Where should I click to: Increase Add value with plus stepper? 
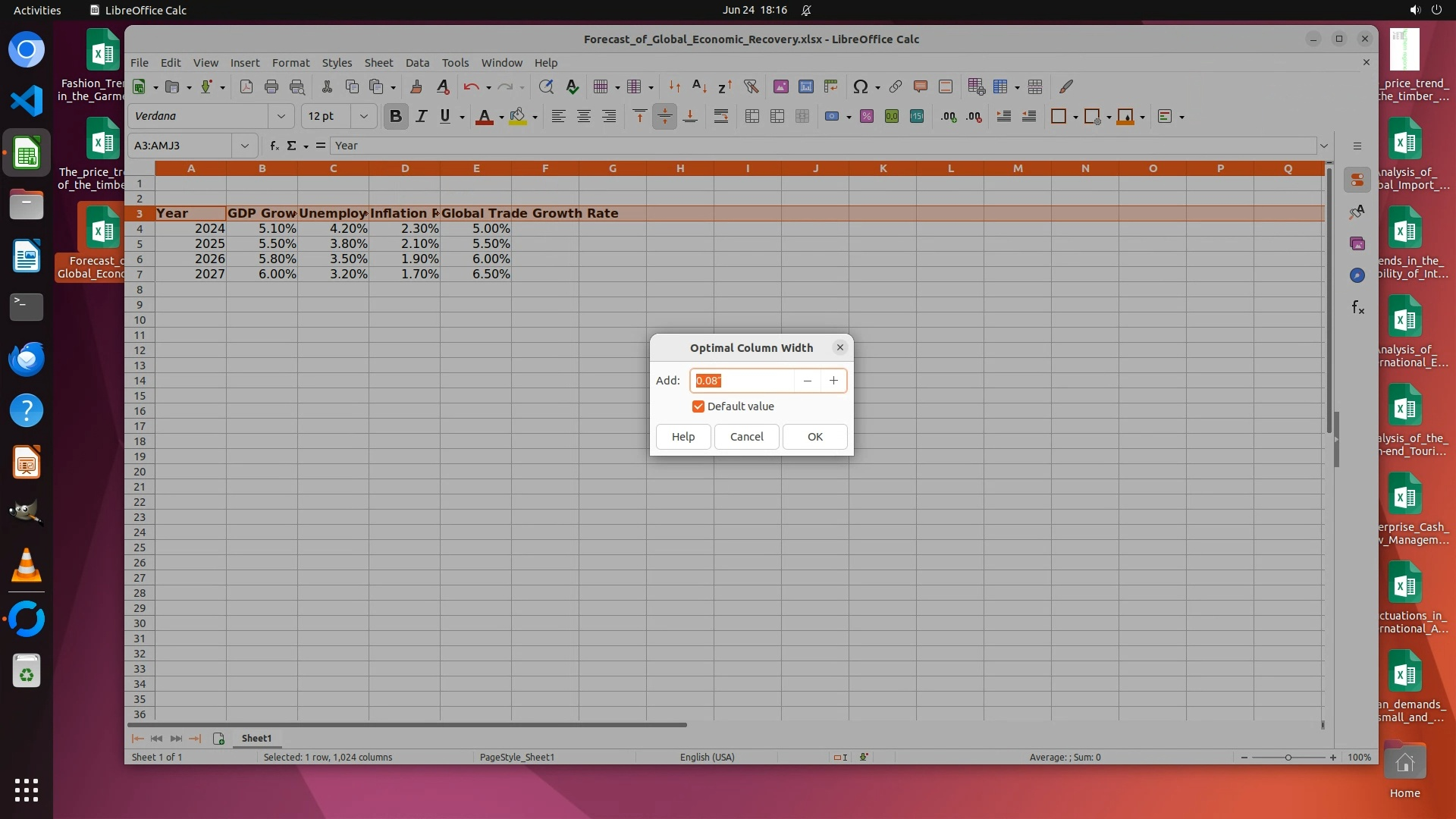coord(833,381)
